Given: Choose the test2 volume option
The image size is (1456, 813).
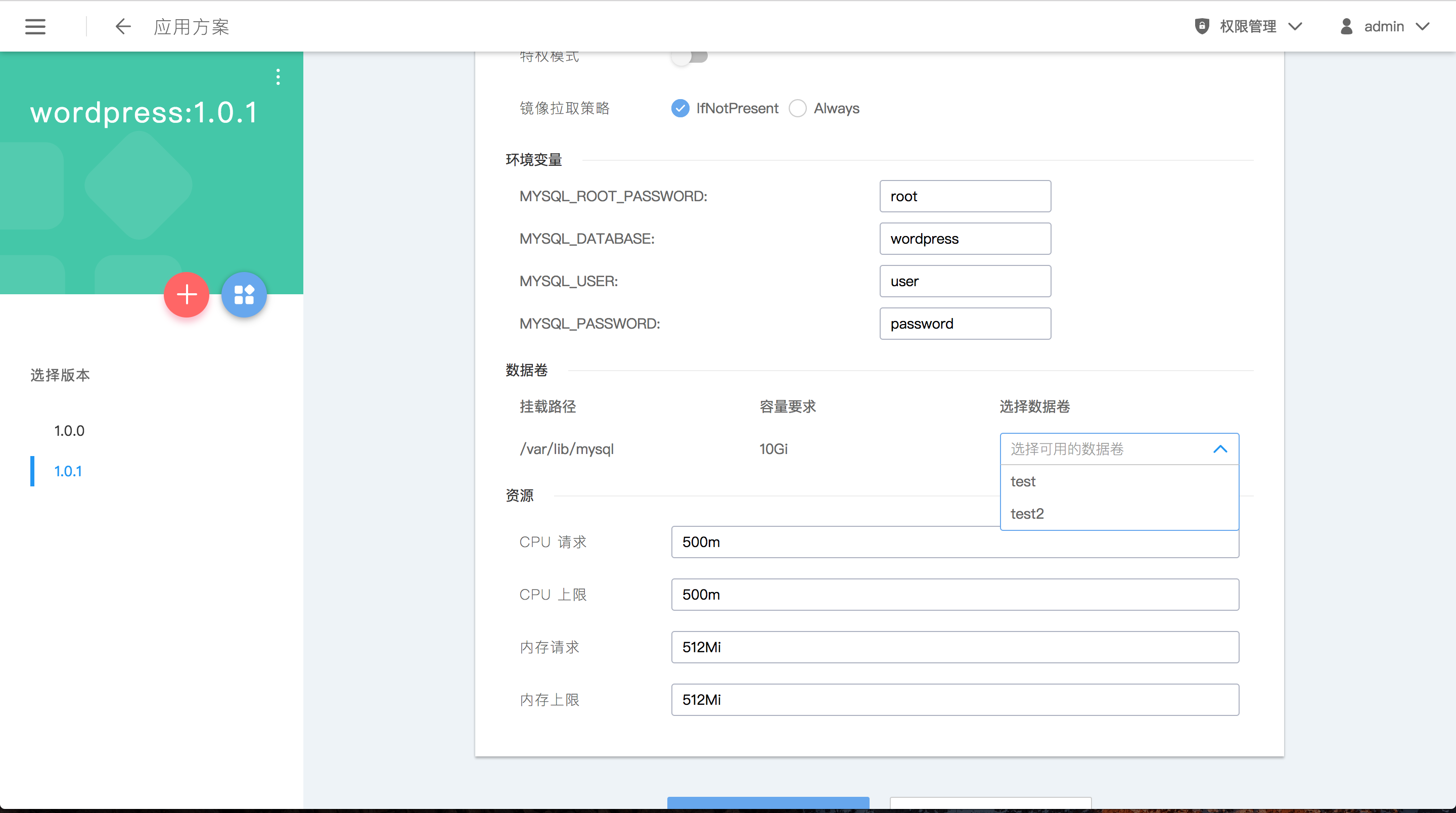Looking at the screenshot, I should point(1027,513).
